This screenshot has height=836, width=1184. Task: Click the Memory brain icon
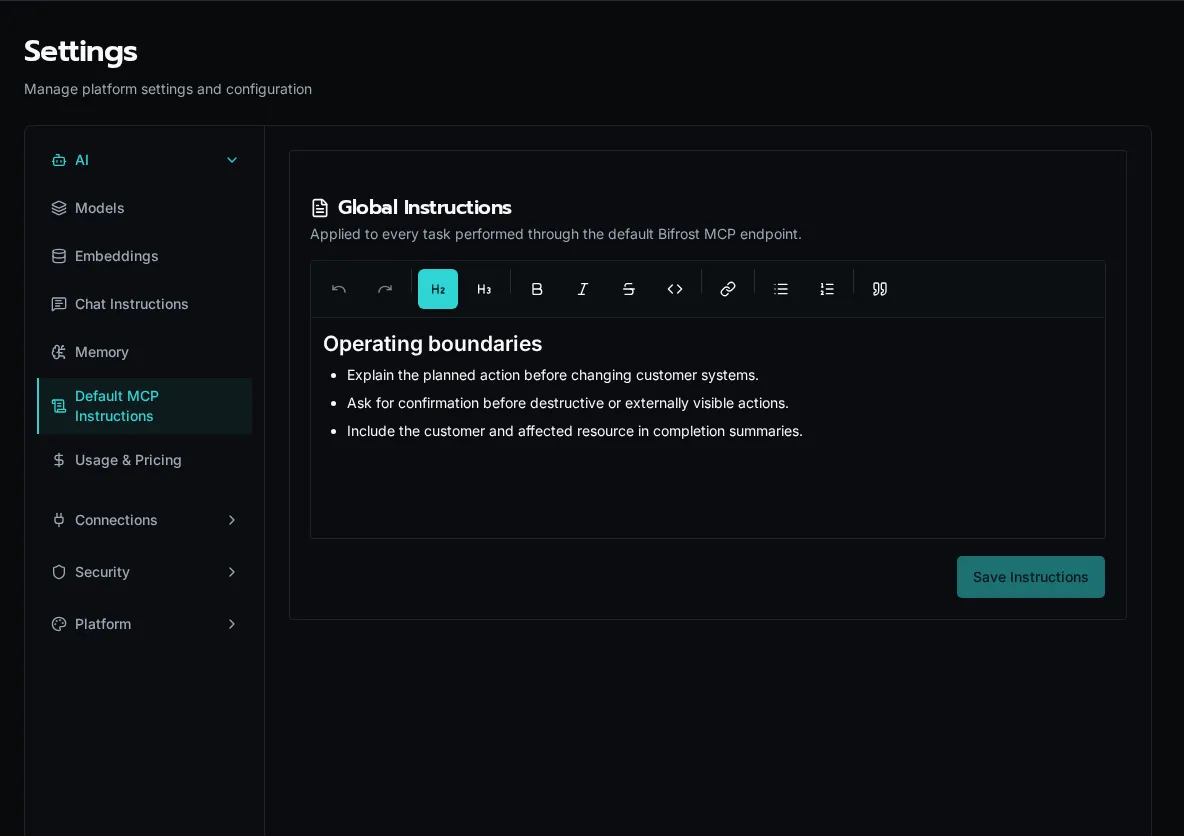59,352
